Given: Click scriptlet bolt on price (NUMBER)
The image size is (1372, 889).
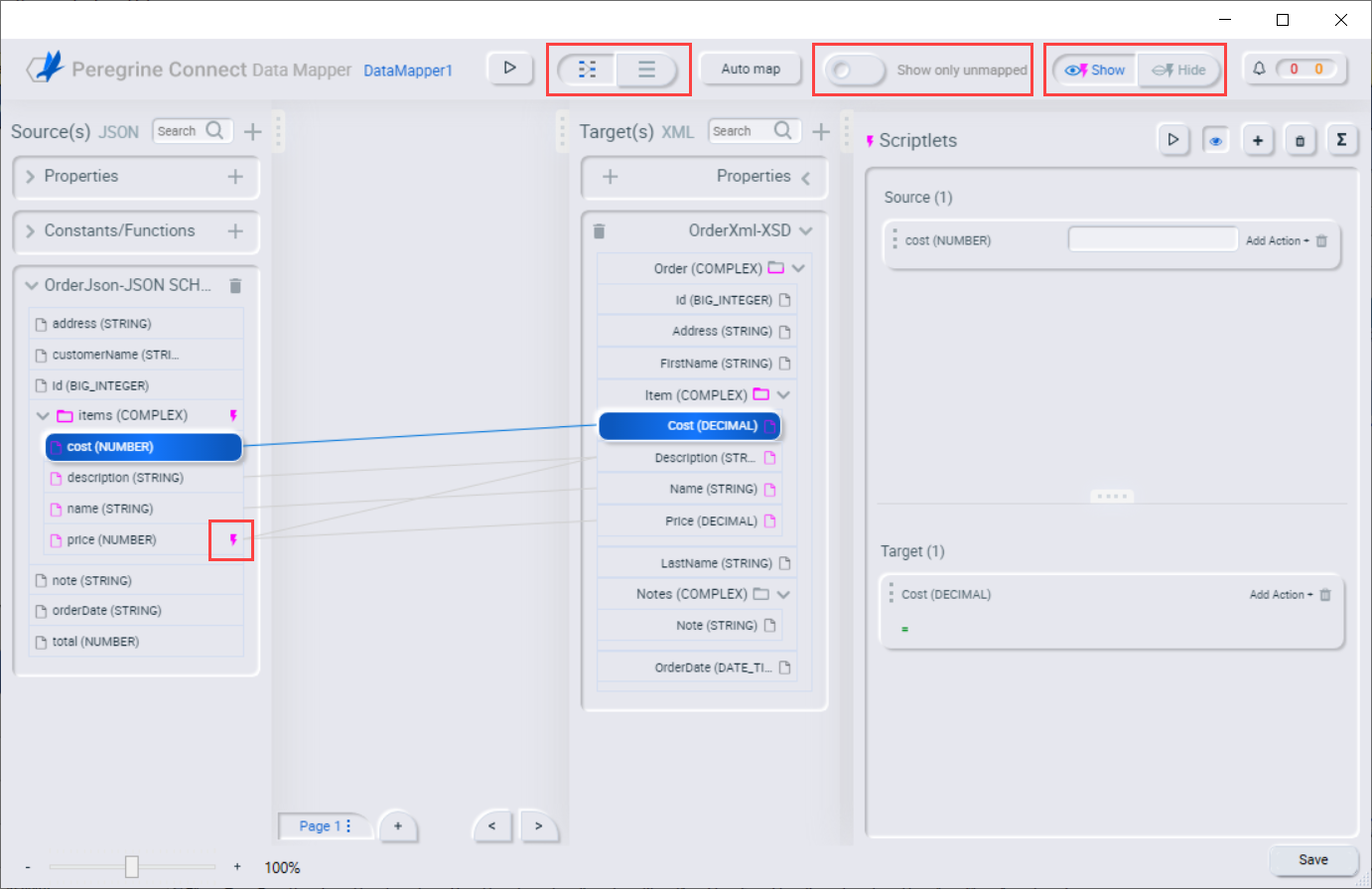Looking at the screenshot, I should pos(233,539).
